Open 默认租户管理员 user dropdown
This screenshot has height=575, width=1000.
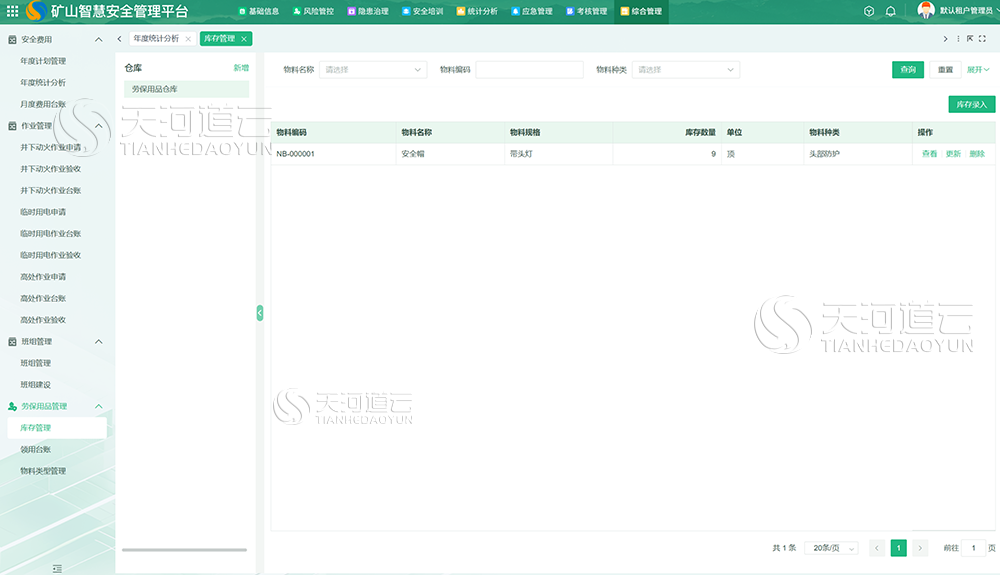pos(966,11)
